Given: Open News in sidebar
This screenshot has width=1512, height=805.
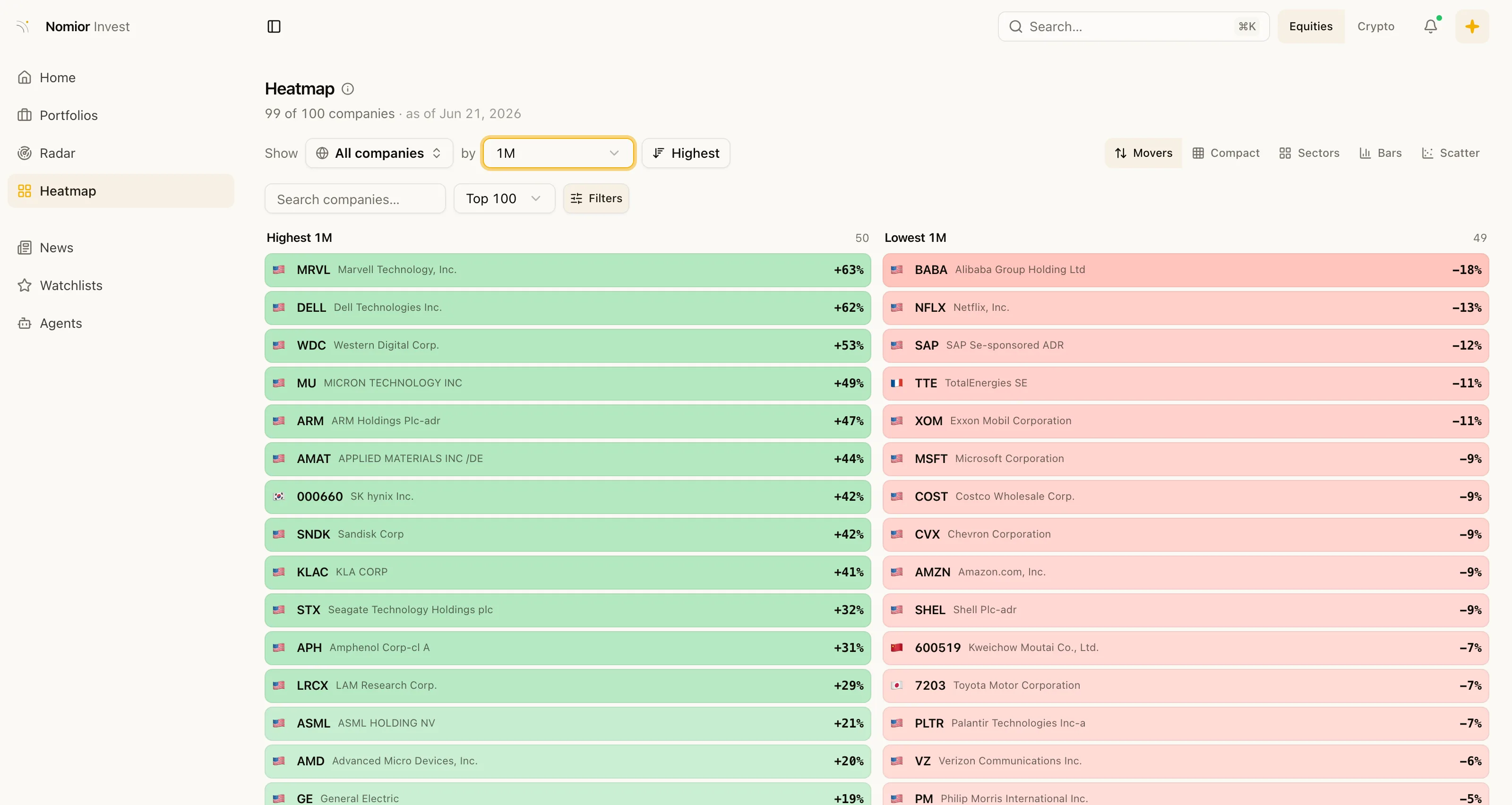Looking at the screenshot, I should [121, 248].
